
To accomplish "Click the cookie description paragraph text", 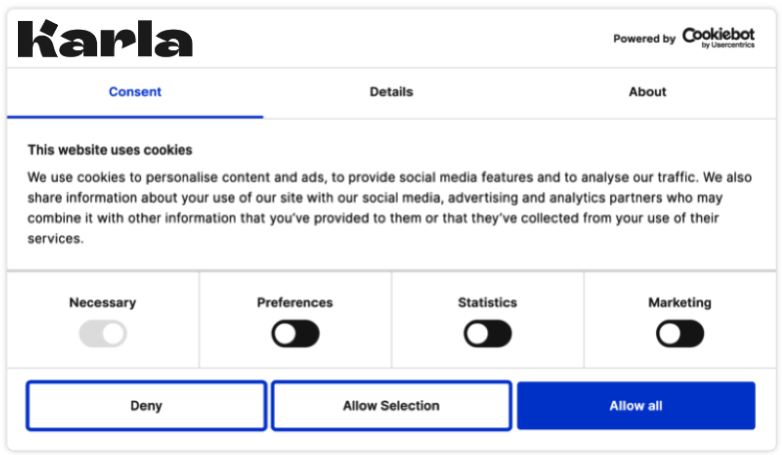I will point(390,208).
